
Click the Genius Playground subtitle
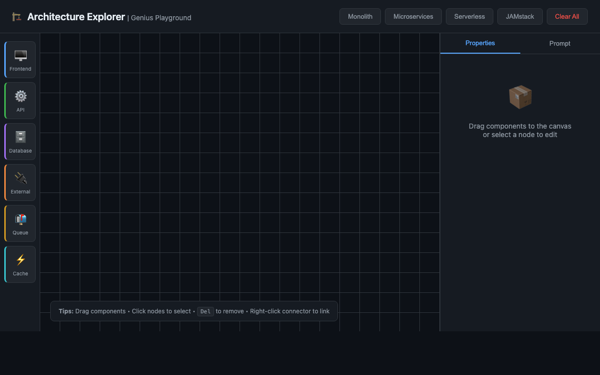pos(161,18)
